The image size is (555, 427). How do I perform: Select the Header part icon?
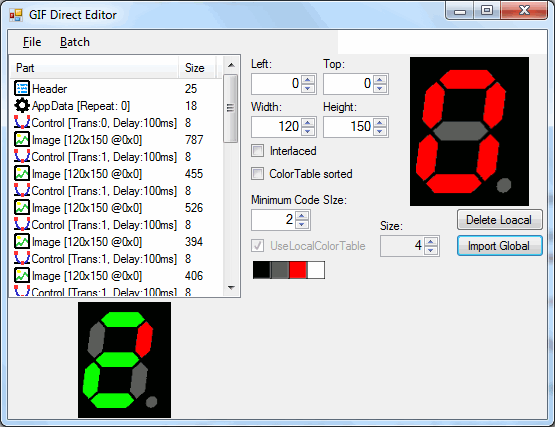(22, 89)
